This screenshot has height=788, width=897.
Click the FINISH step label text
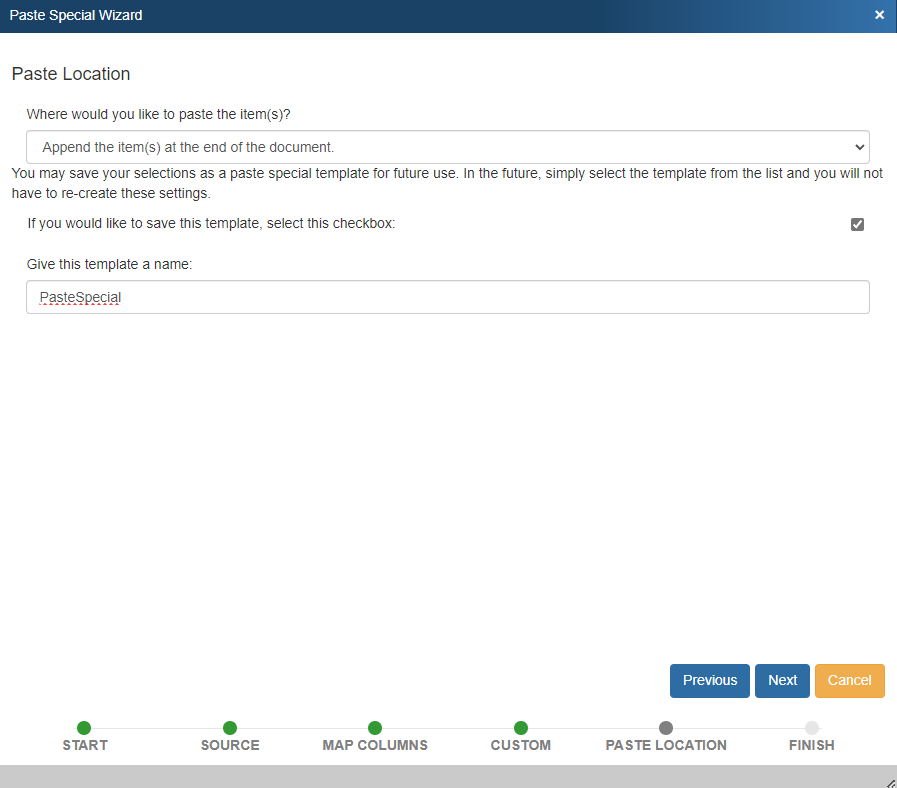click(811, 745)
